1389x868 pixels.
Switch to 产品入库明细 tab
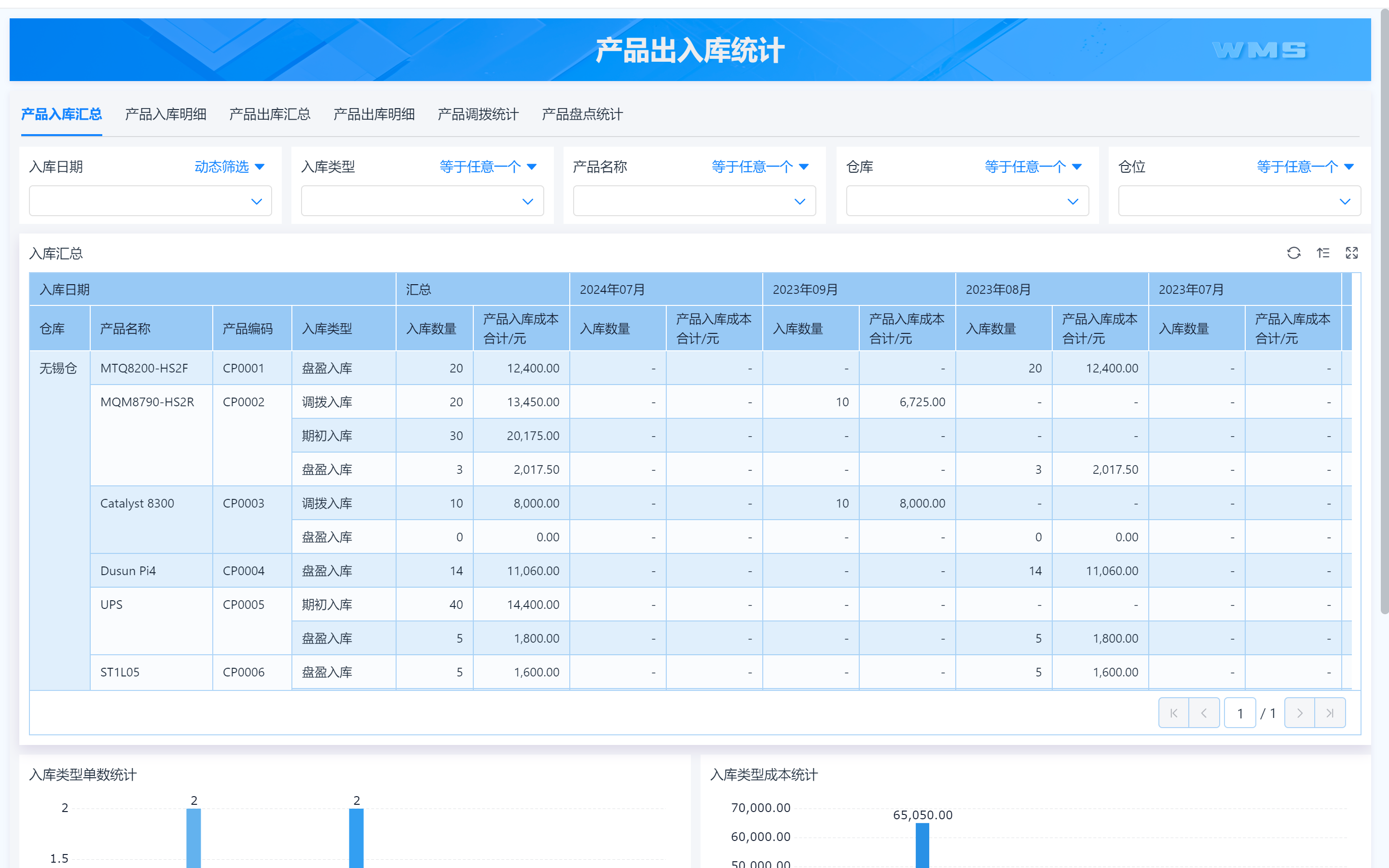165,114
